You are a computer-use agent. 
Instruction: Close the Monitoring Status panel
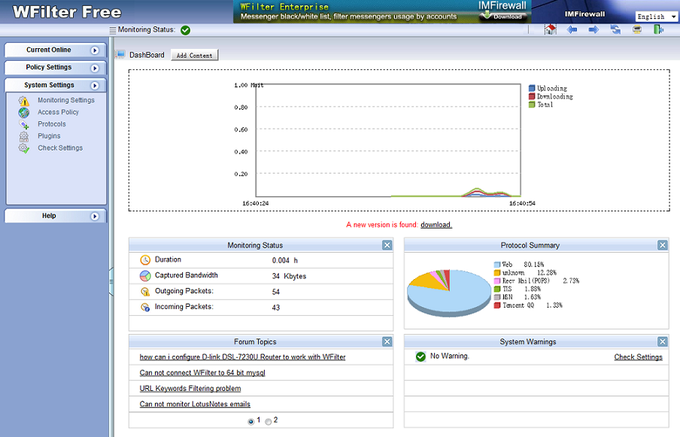387,245
